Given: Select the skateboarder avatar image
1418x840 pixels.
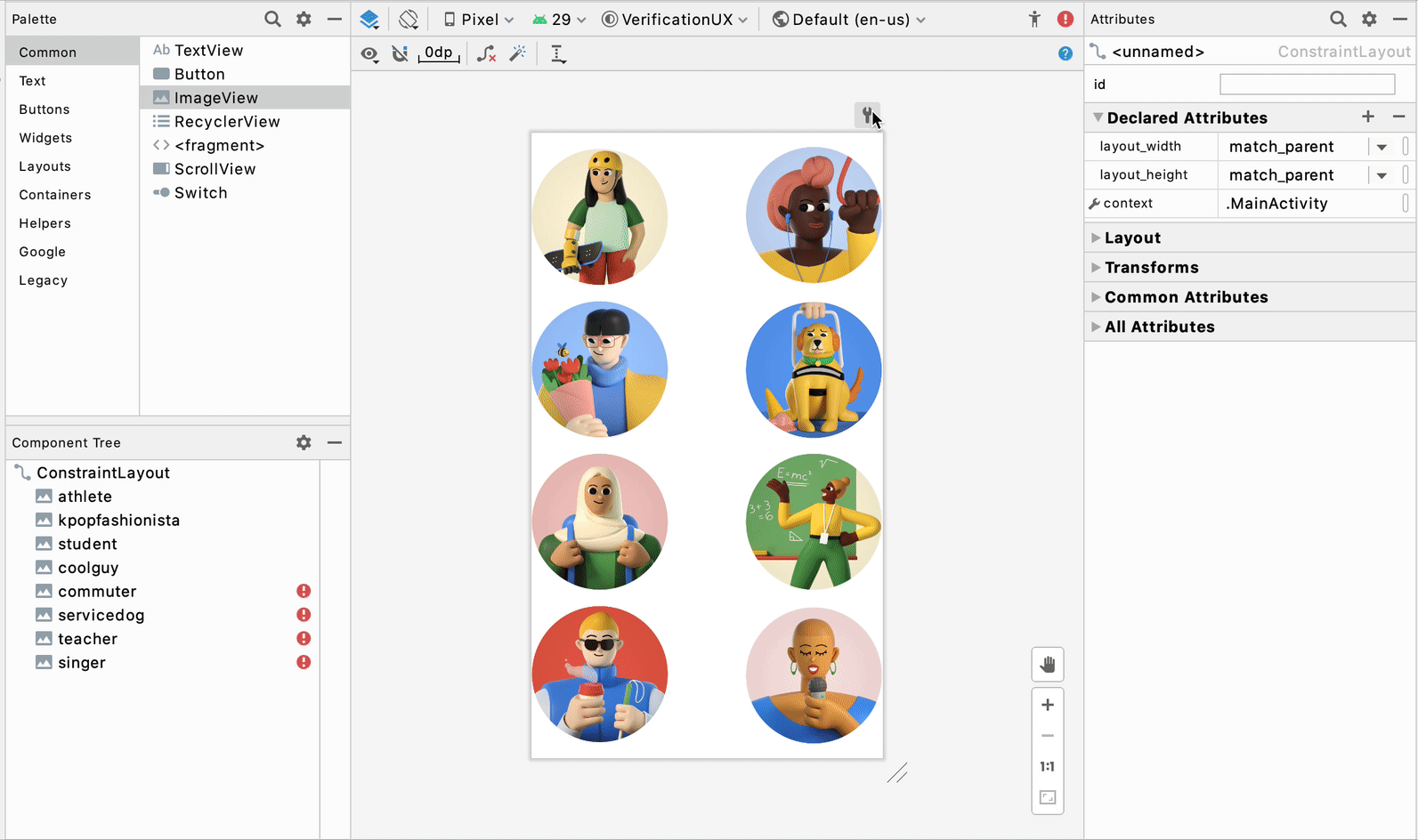Looking at the screenshot, I should point(600,216).
